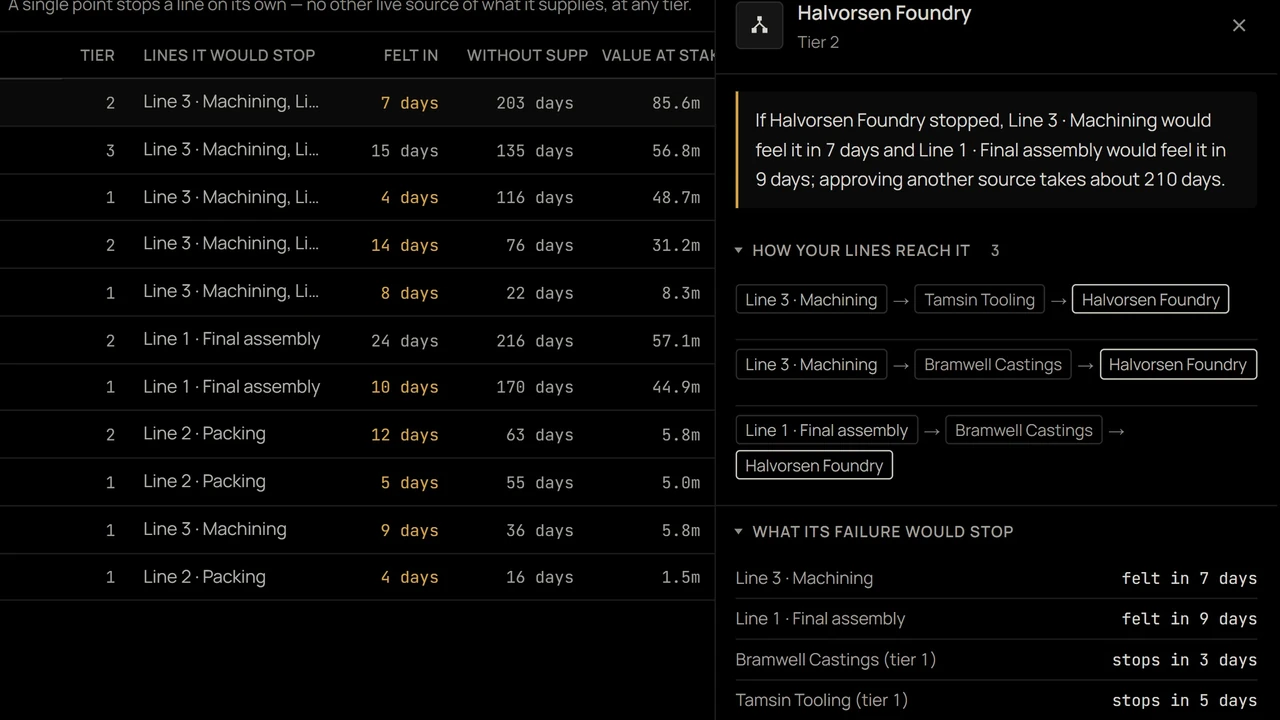The height and width of the screenshot is (720, 1280).
Task: Sort the table by the Tier column
Action: tap(97, 55)
